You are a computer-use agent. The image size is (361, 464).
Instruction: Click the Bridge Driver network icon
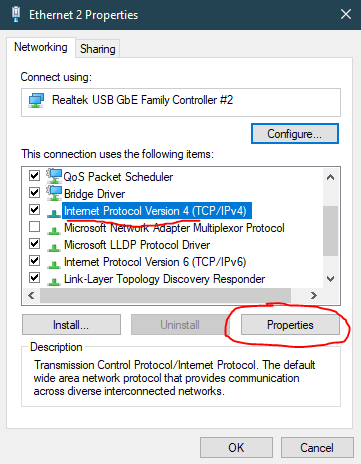(x=54, y=193)
